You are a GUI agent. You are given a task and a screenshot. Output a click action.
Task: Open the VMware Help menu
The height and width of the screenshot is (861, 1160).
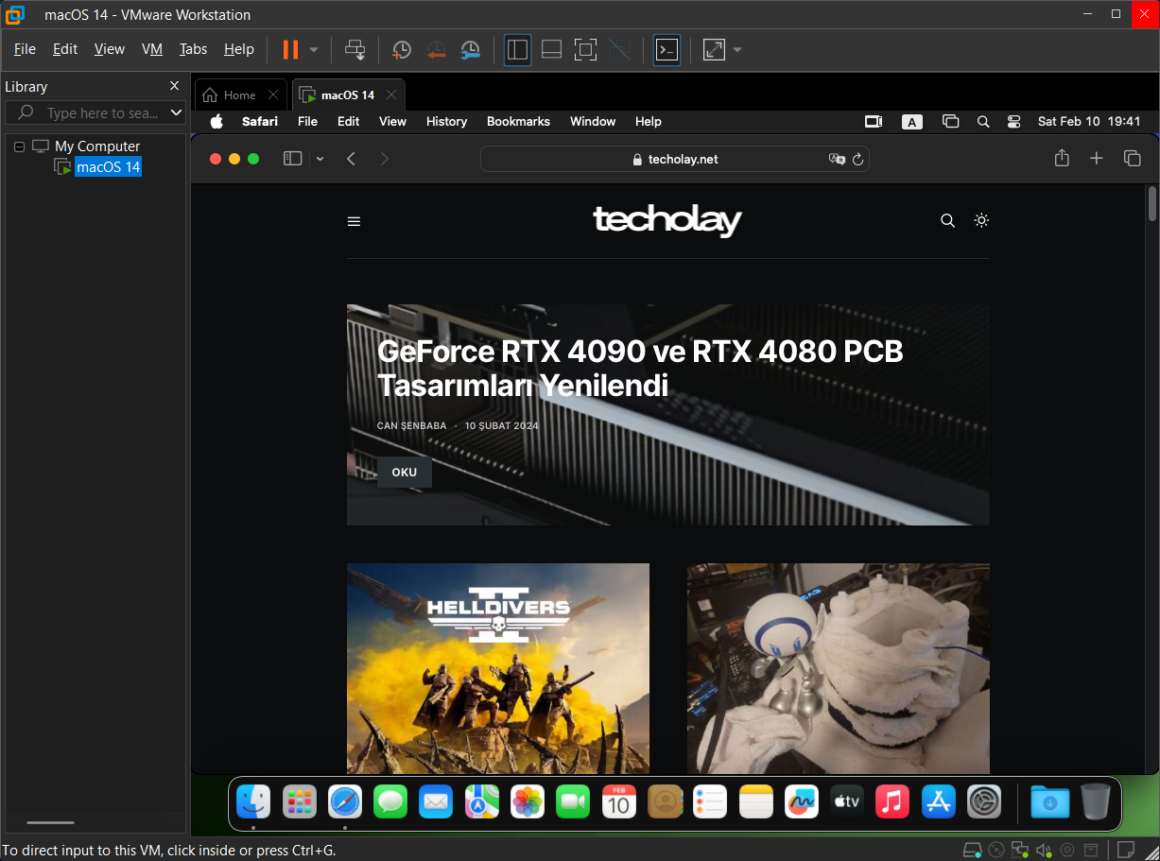[x=239, y=49]
